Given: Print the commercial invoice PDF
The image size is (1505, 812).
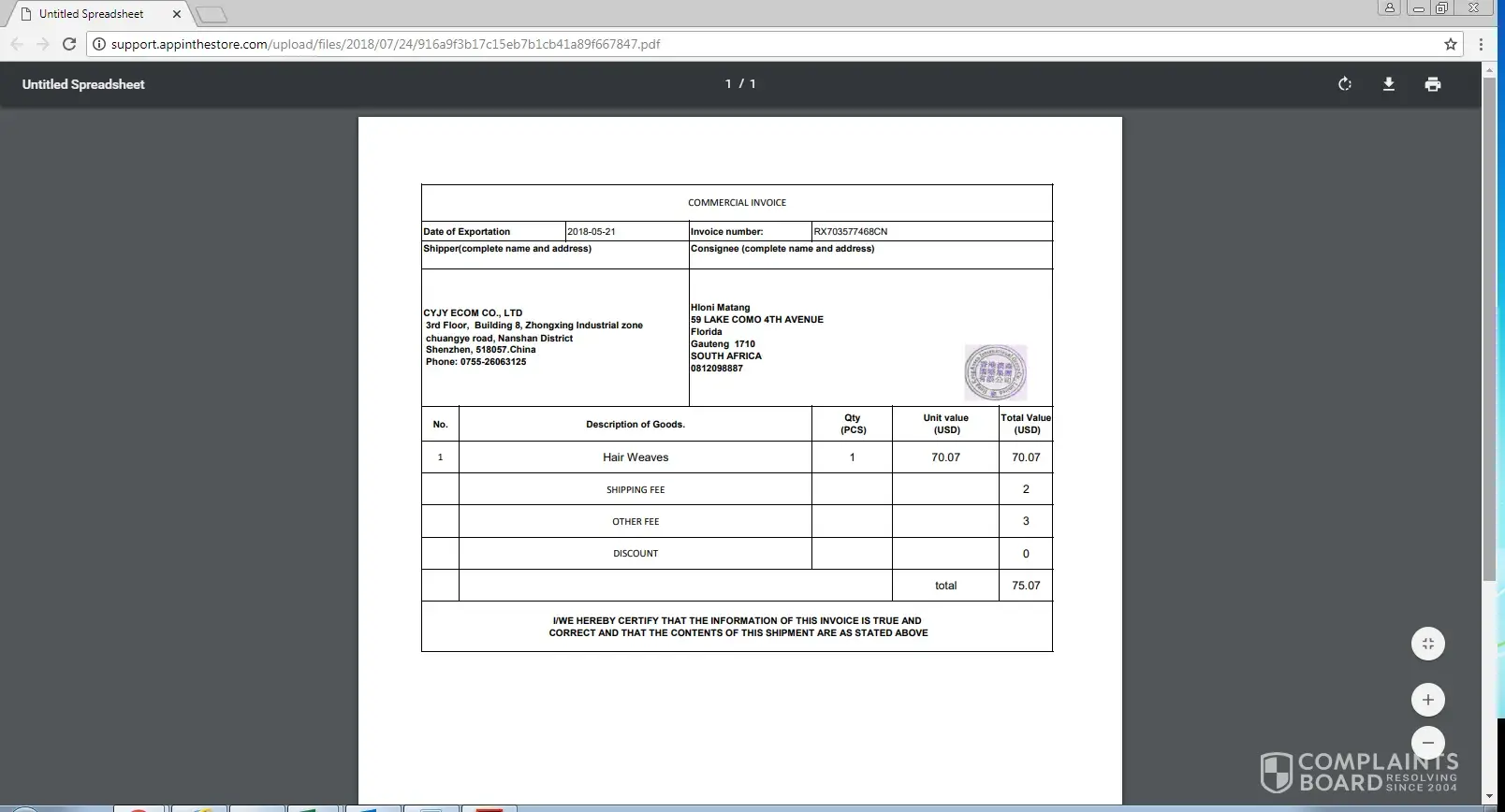Looking at the screenshot, I should pos(1432,84).
